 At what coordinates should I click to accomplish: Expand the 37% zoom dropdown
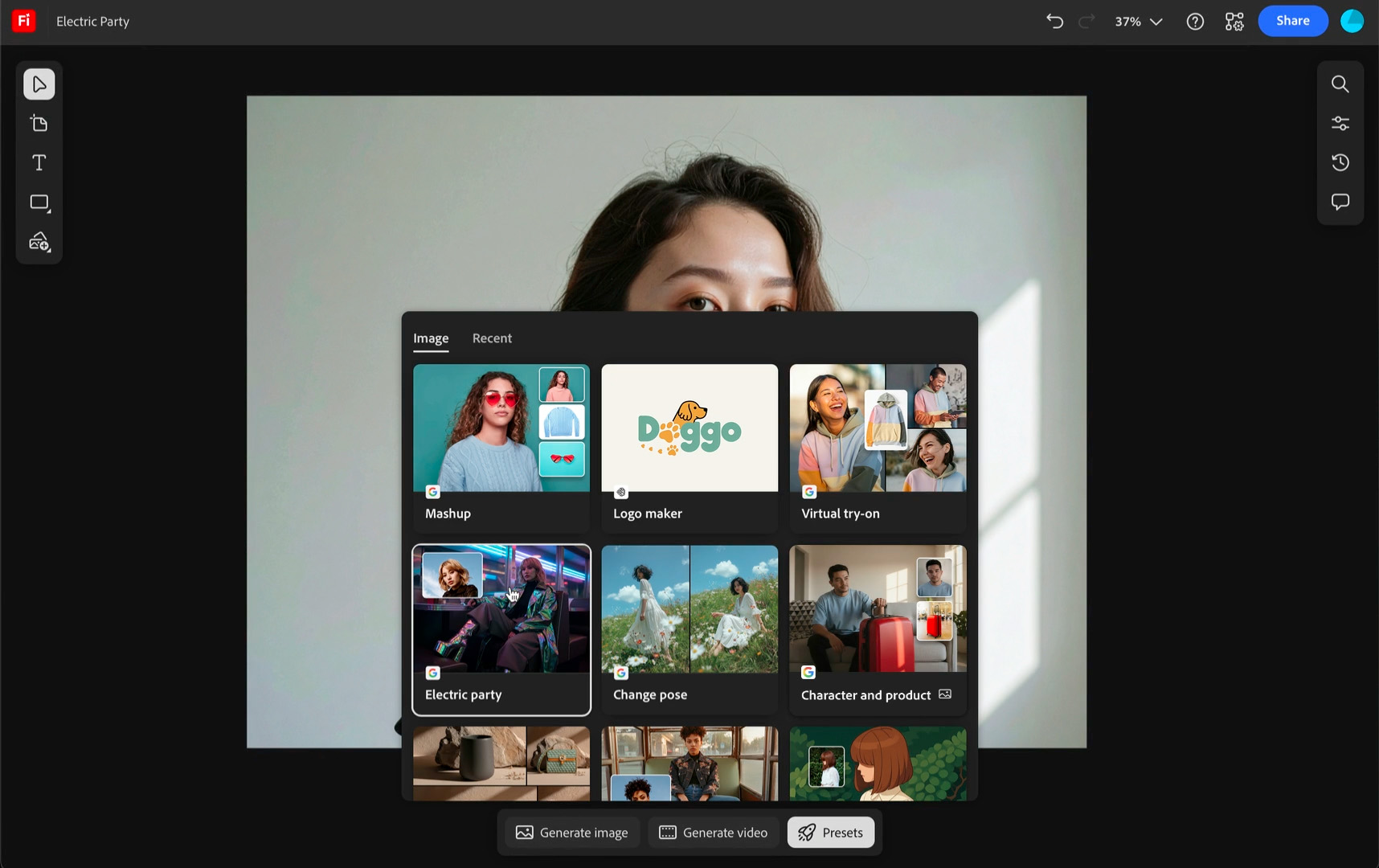(x=1138, y=22)
